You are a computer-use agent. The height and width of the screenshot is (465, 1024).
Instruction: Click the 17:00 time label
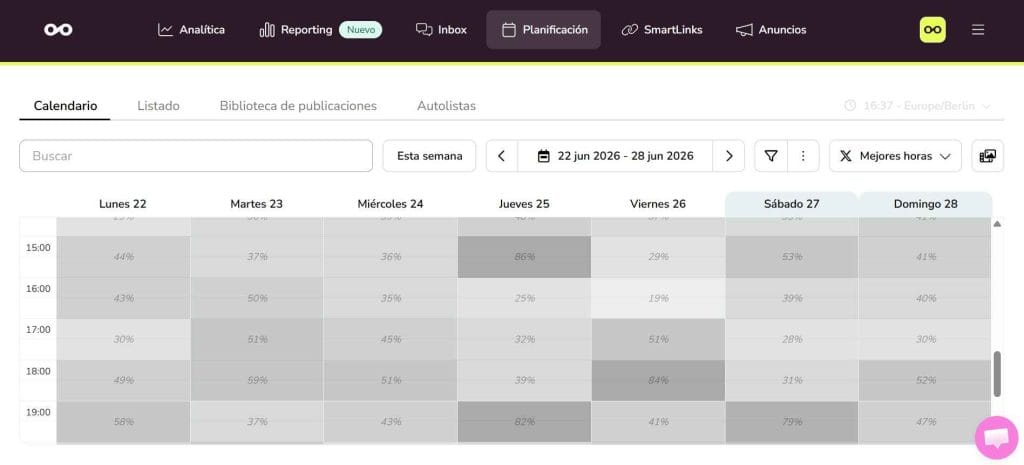click(38, 330)
